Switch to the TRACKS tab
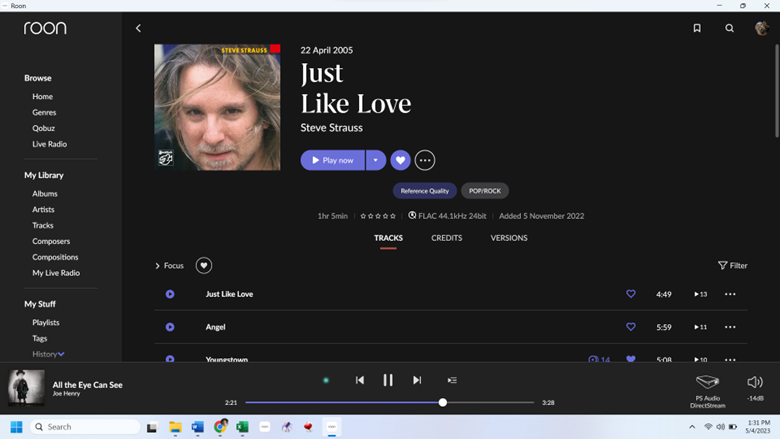 click(389, 238)
